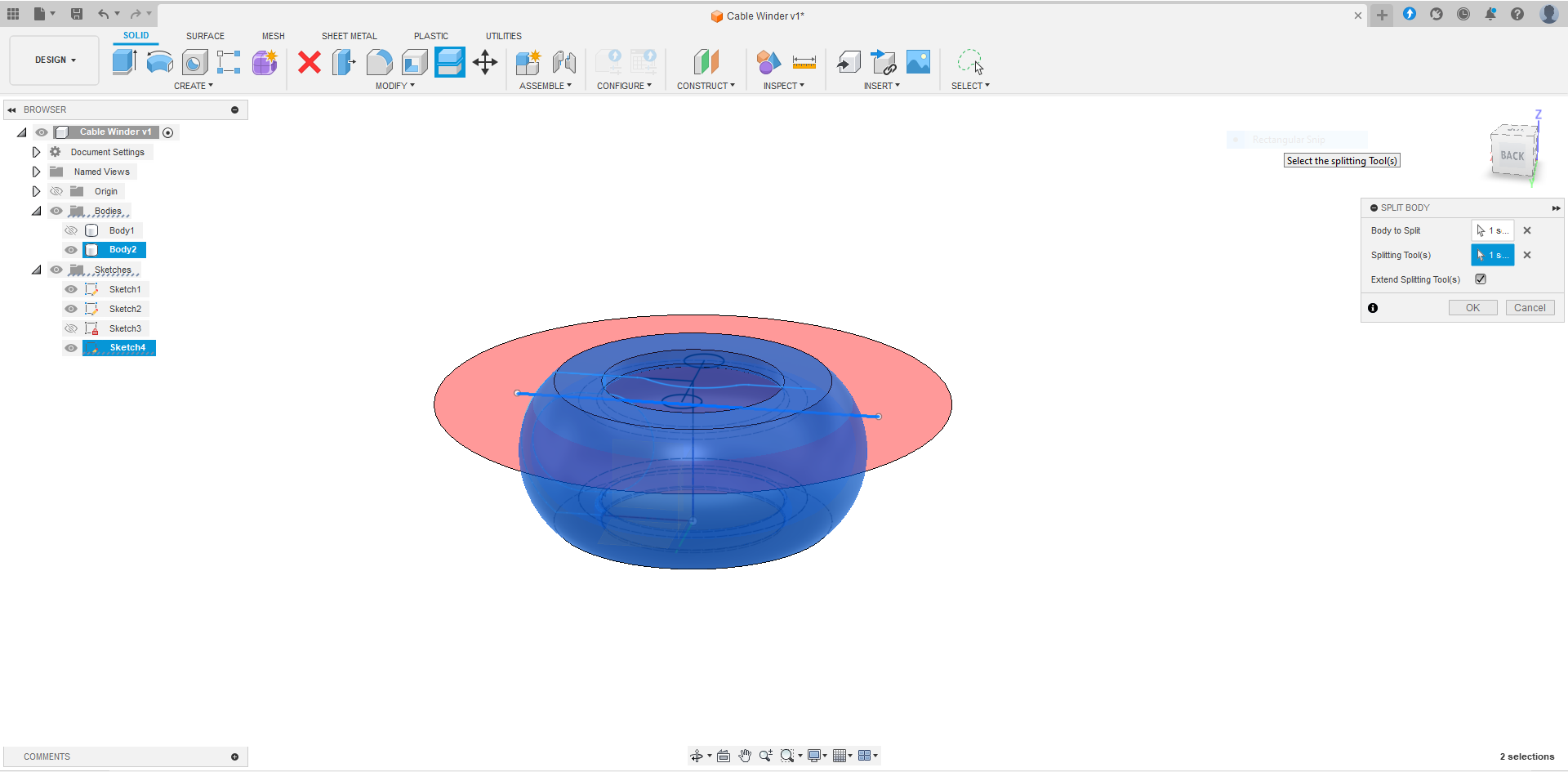Viewport: 1568px width, 772px height.
Task: Select the Shell tool icon
Action: 414,62
